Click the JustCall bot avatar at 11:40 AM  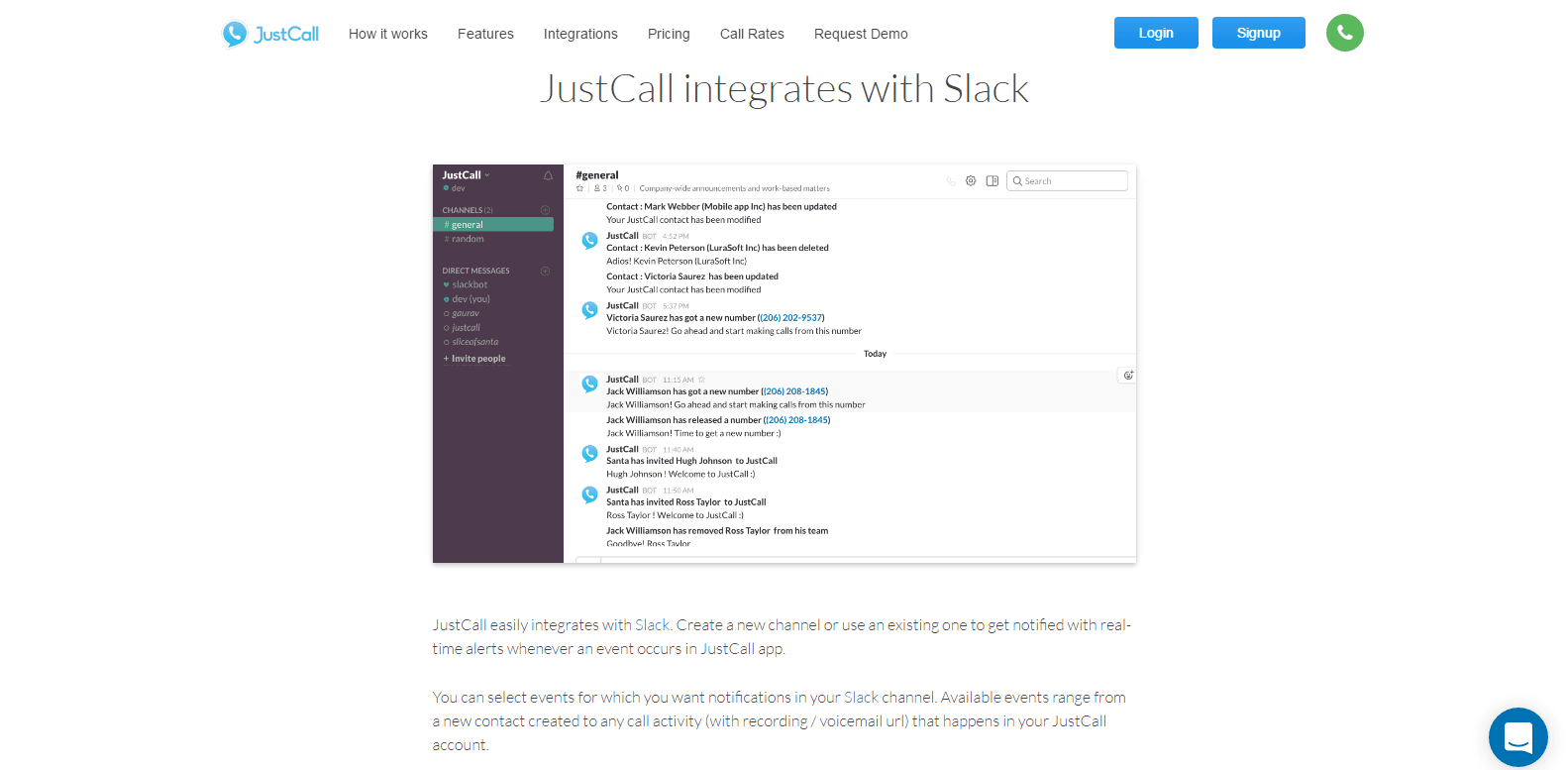pos(589,454)
